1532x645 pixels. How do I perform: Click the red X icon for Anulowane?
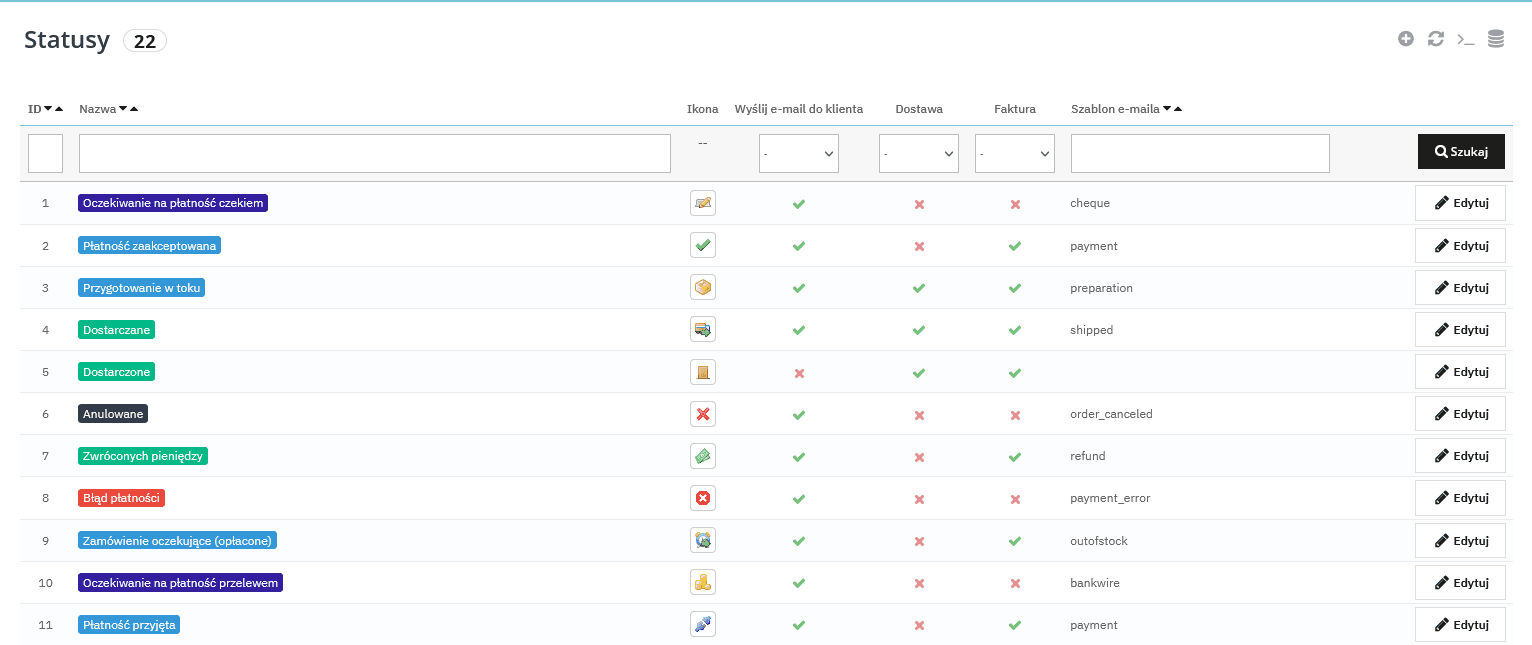702,414
